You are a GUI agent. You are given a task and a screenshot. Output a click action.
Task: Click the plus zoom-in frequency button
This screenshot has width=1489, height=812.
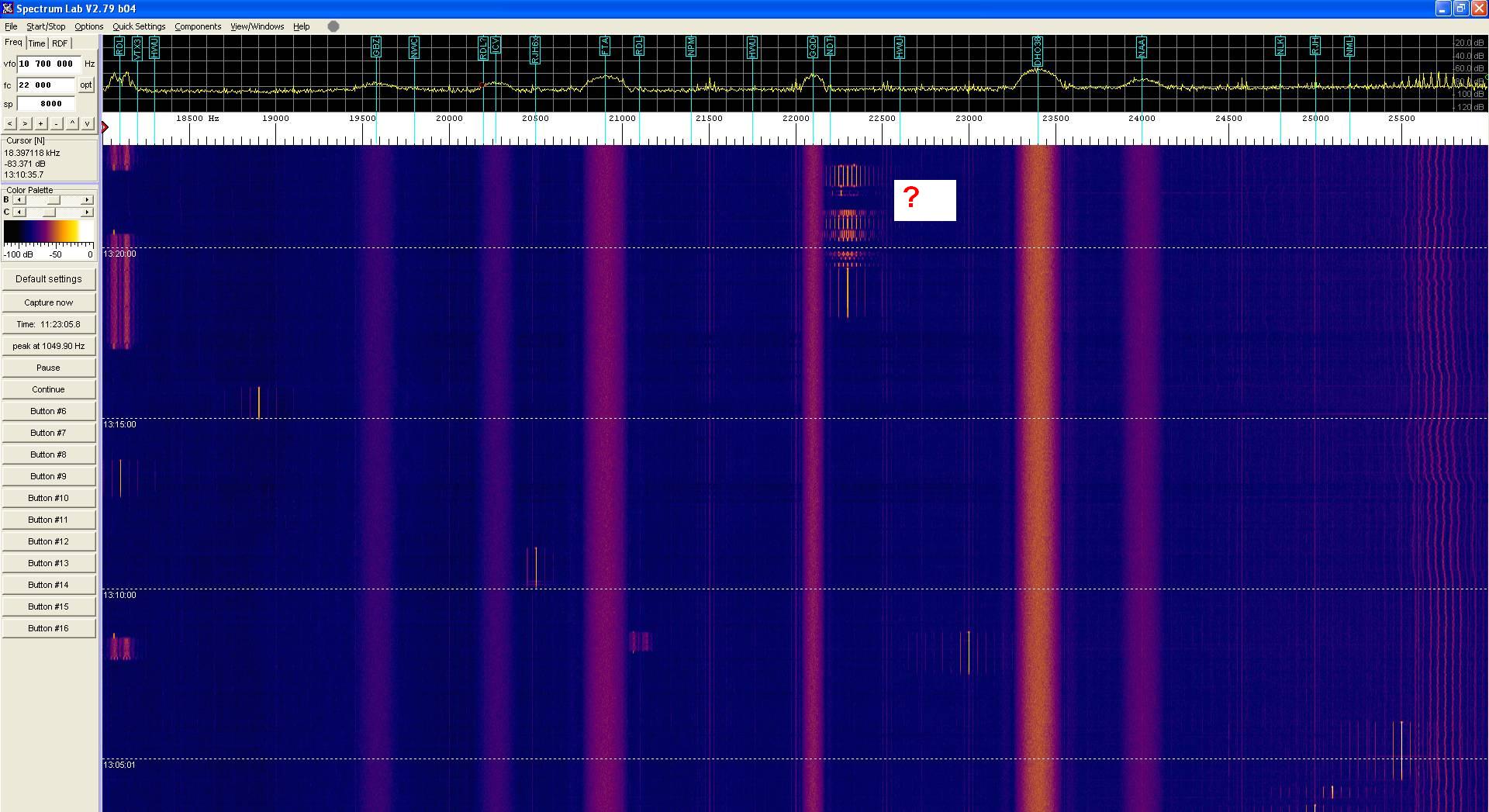pyautogui.click(x=41, y=123)
